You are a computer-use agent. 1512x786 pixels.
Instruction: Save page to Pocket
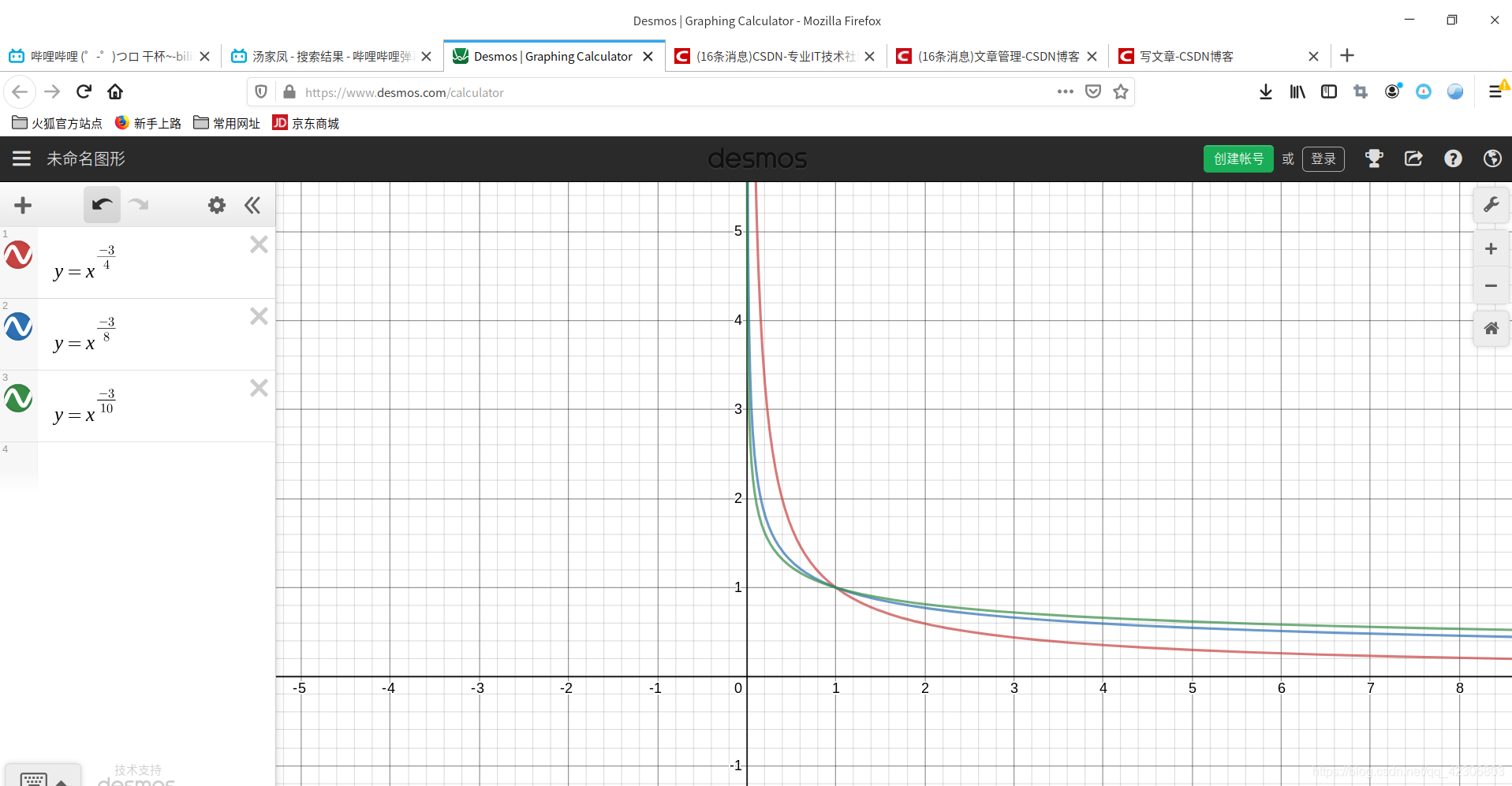1093,91
